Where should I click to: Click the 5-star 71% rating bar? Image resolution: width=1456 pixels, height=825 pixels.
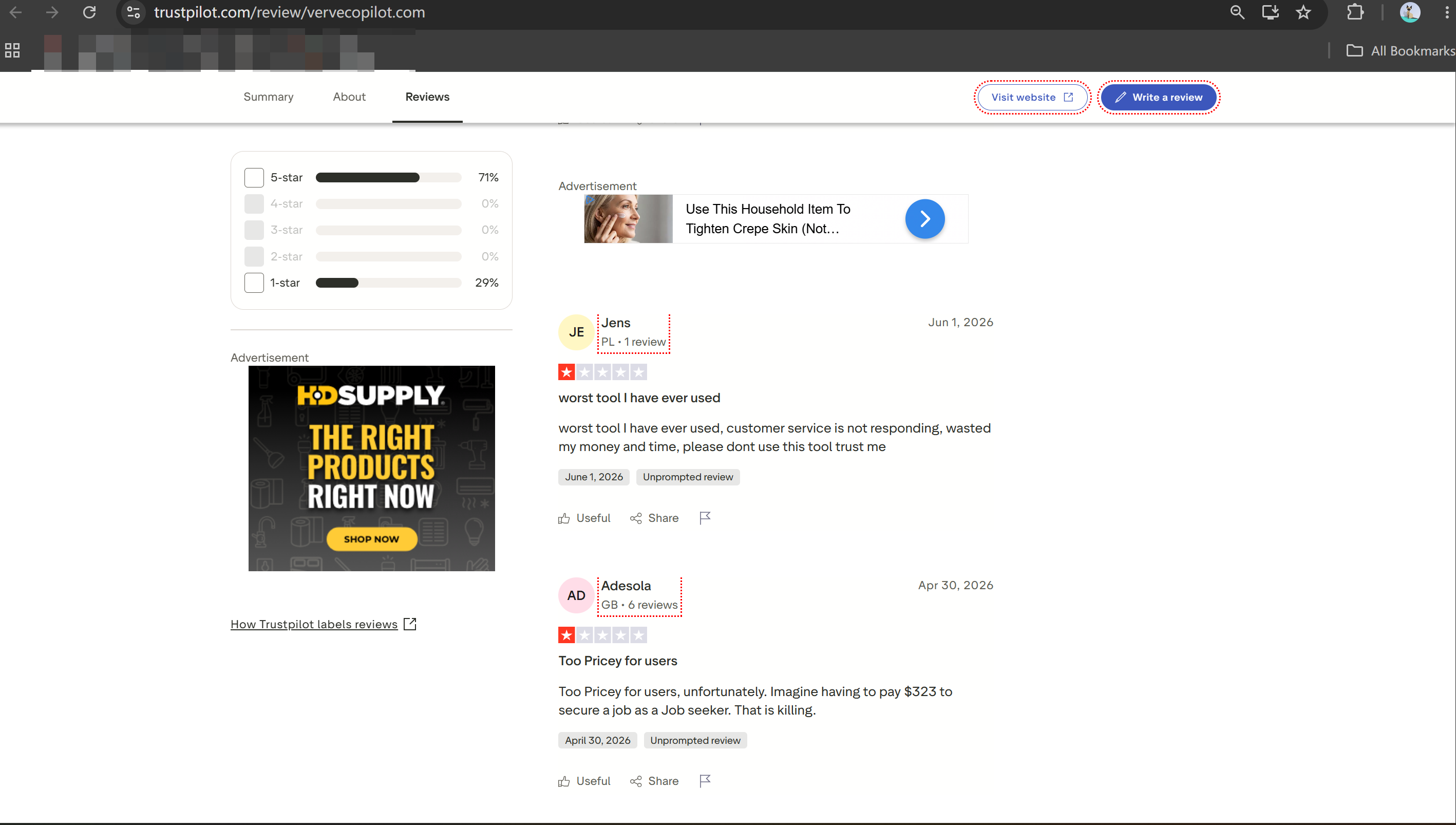388,177
